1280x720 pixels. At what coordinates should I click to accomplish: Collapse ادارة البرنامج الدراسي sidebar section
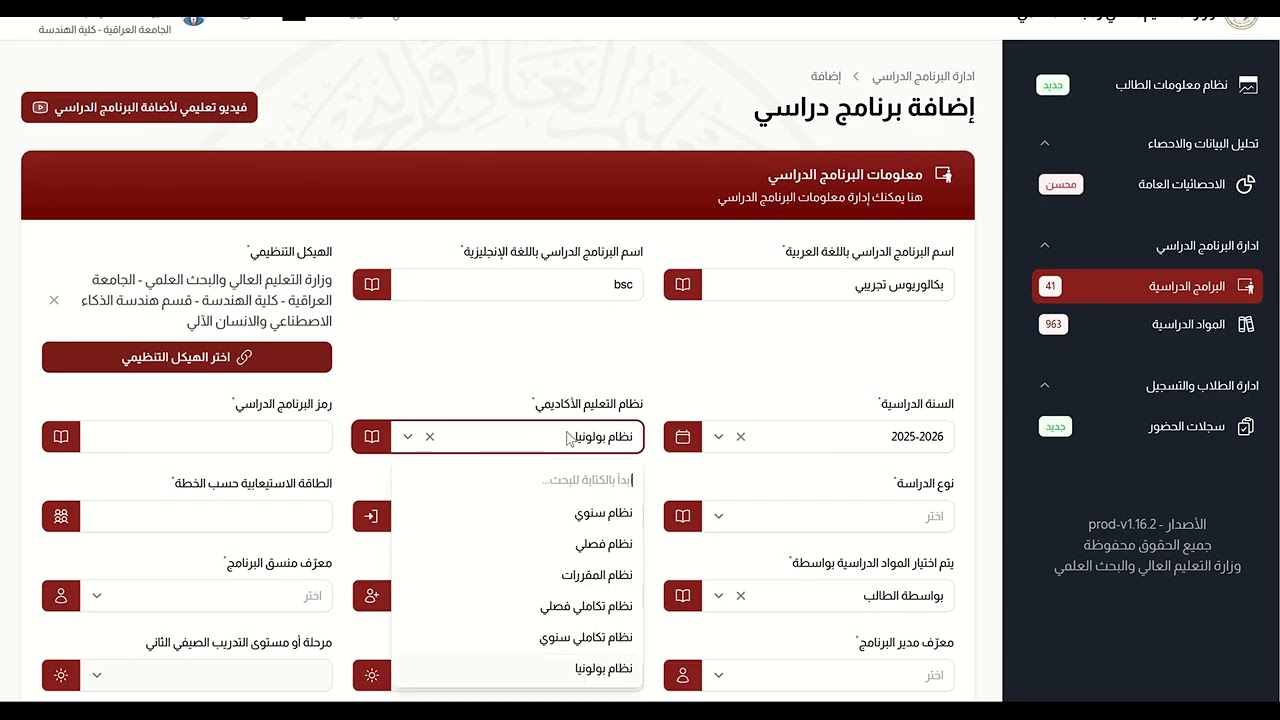click(x=1044, y=245)
